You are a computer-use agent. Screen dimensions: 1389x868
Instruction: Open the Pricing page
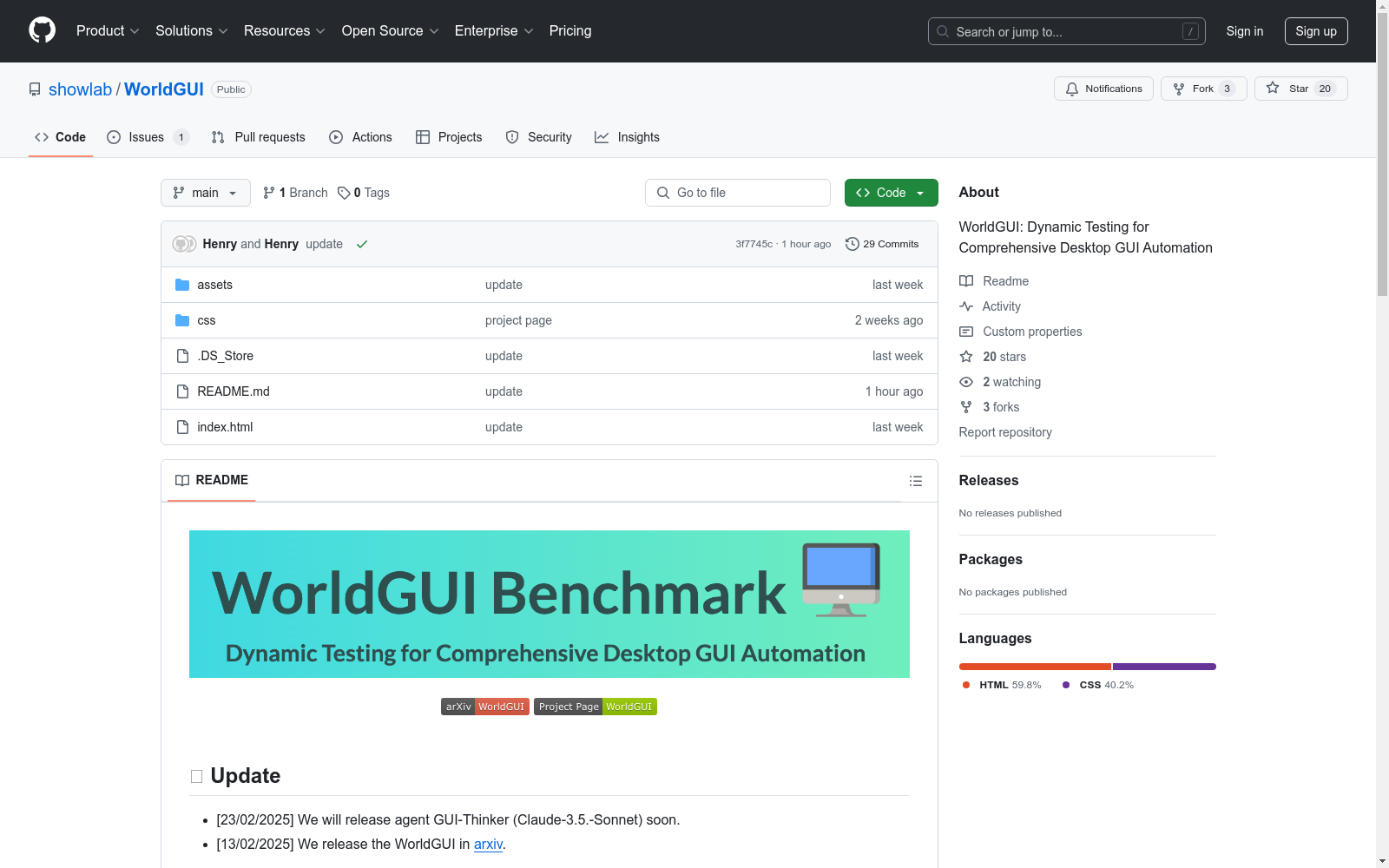click(570, 31)
